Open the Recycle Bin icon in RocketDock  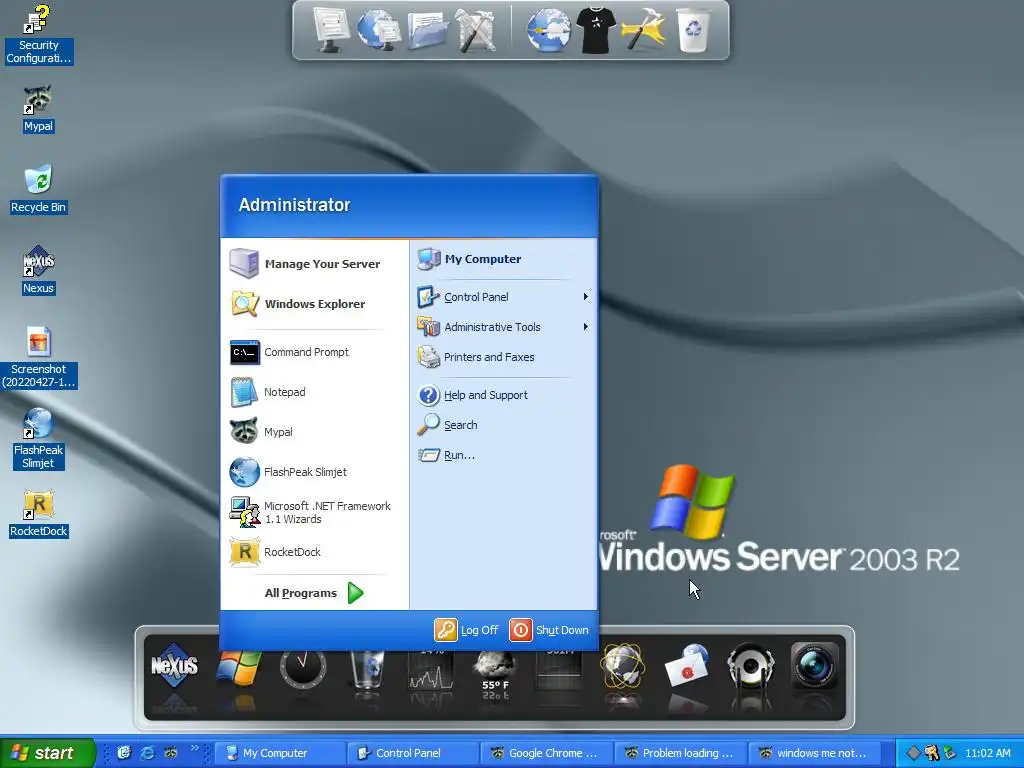[693, 30]
